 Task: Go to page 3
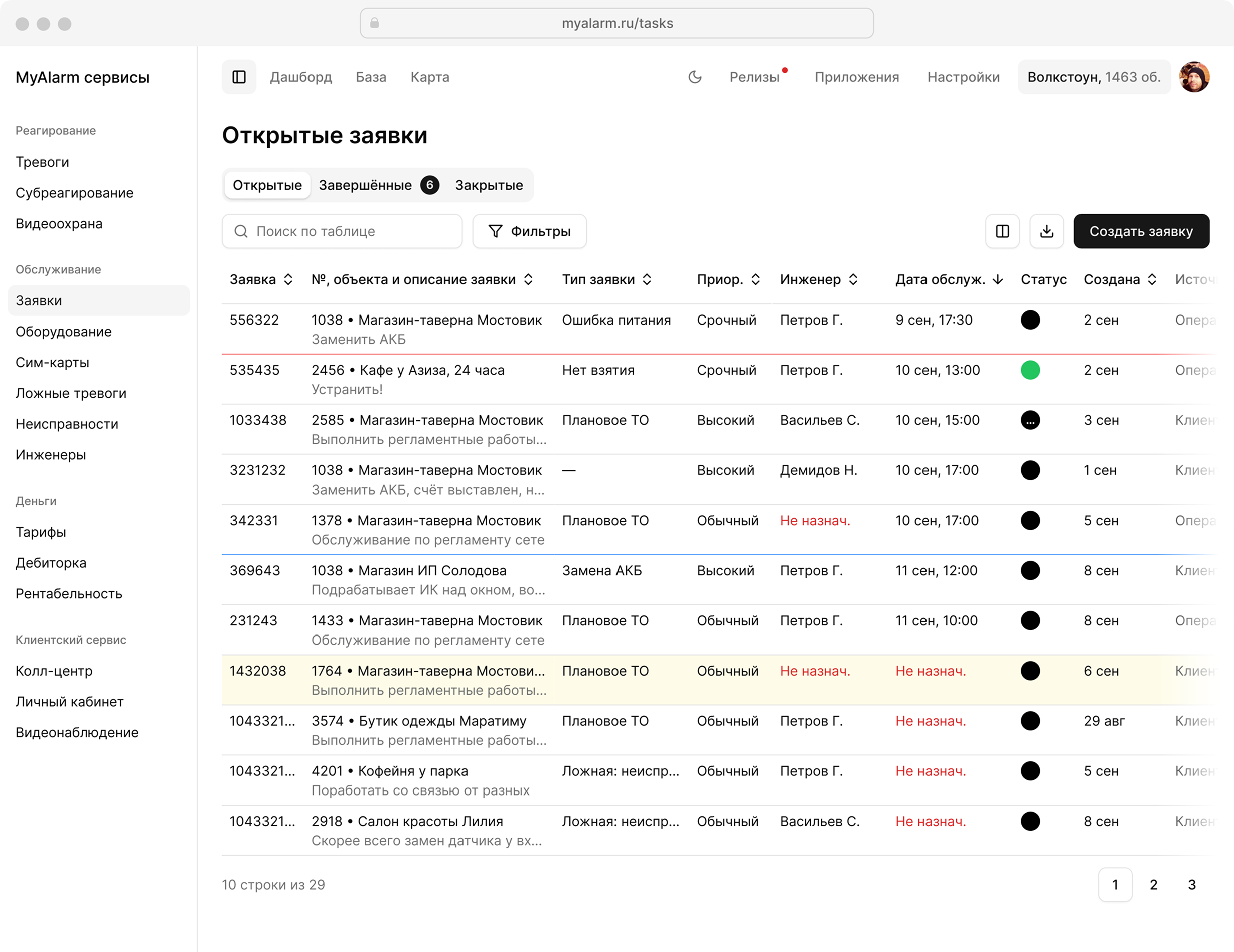(1192, 885)
